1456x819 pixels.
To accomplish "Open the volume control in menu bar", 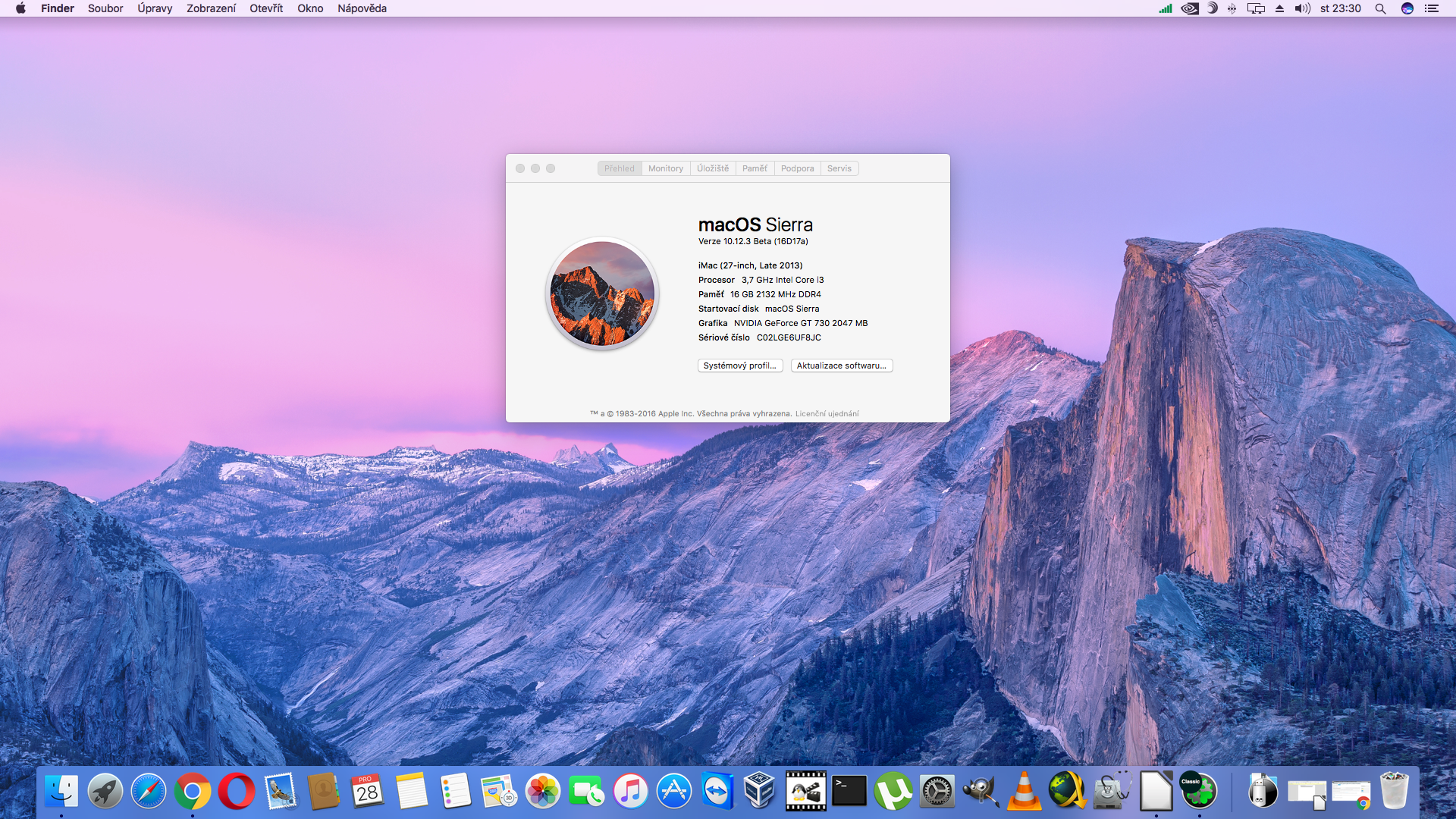I will point(1303,8).
